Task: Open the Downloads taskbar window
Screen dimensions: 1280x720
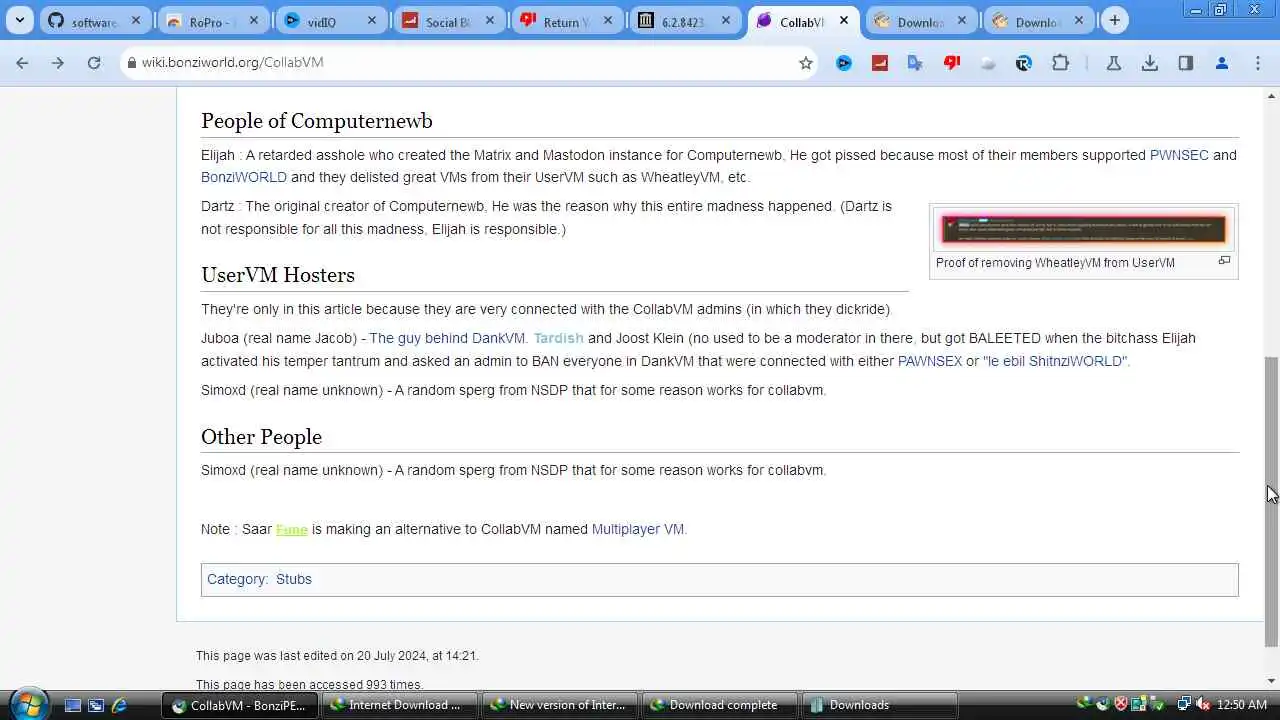Action: click(880, 705)
